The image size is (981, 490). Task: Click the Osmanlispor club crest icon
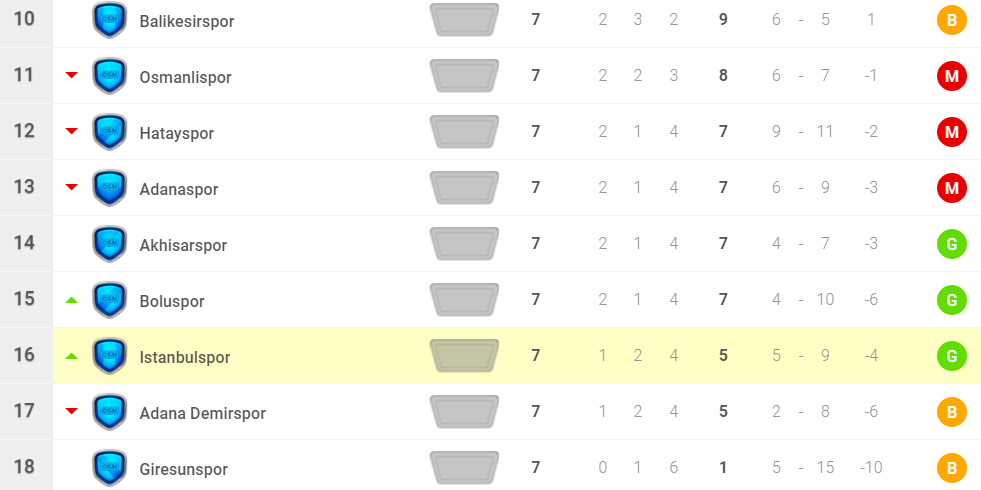pos(109,76)
